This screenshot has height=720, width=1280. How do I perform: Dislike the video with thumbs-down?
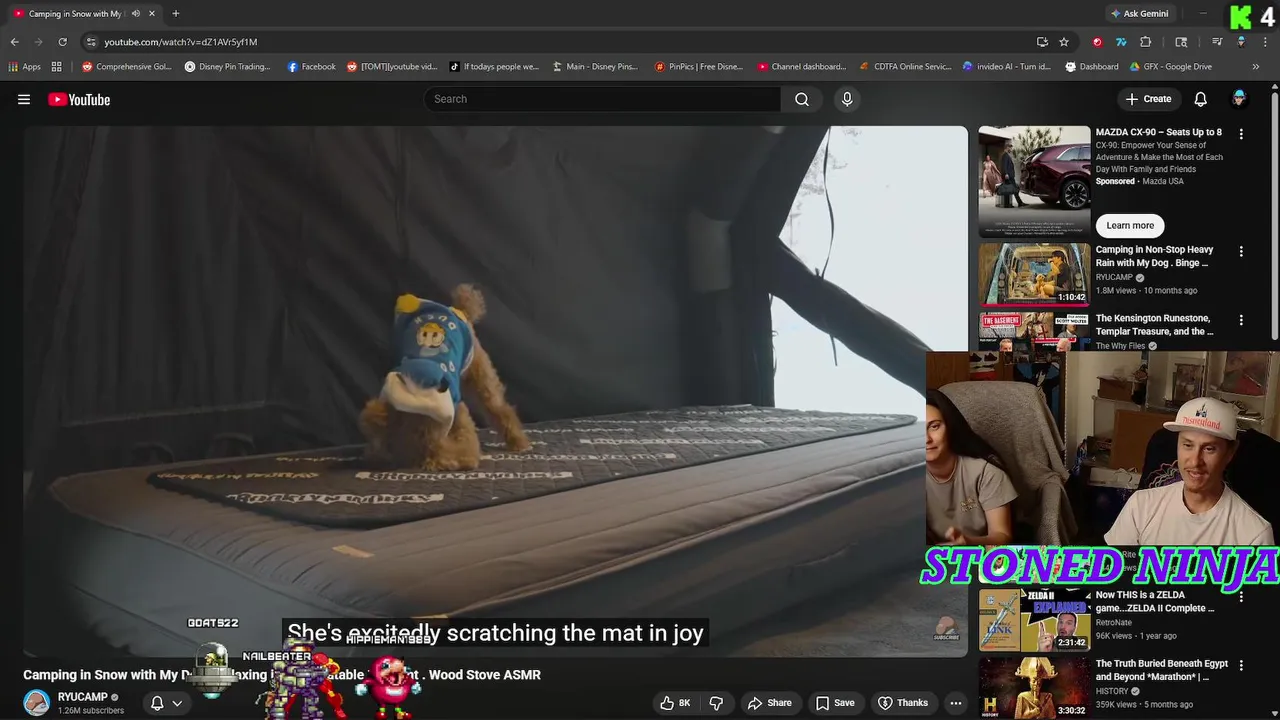(716, 703)
